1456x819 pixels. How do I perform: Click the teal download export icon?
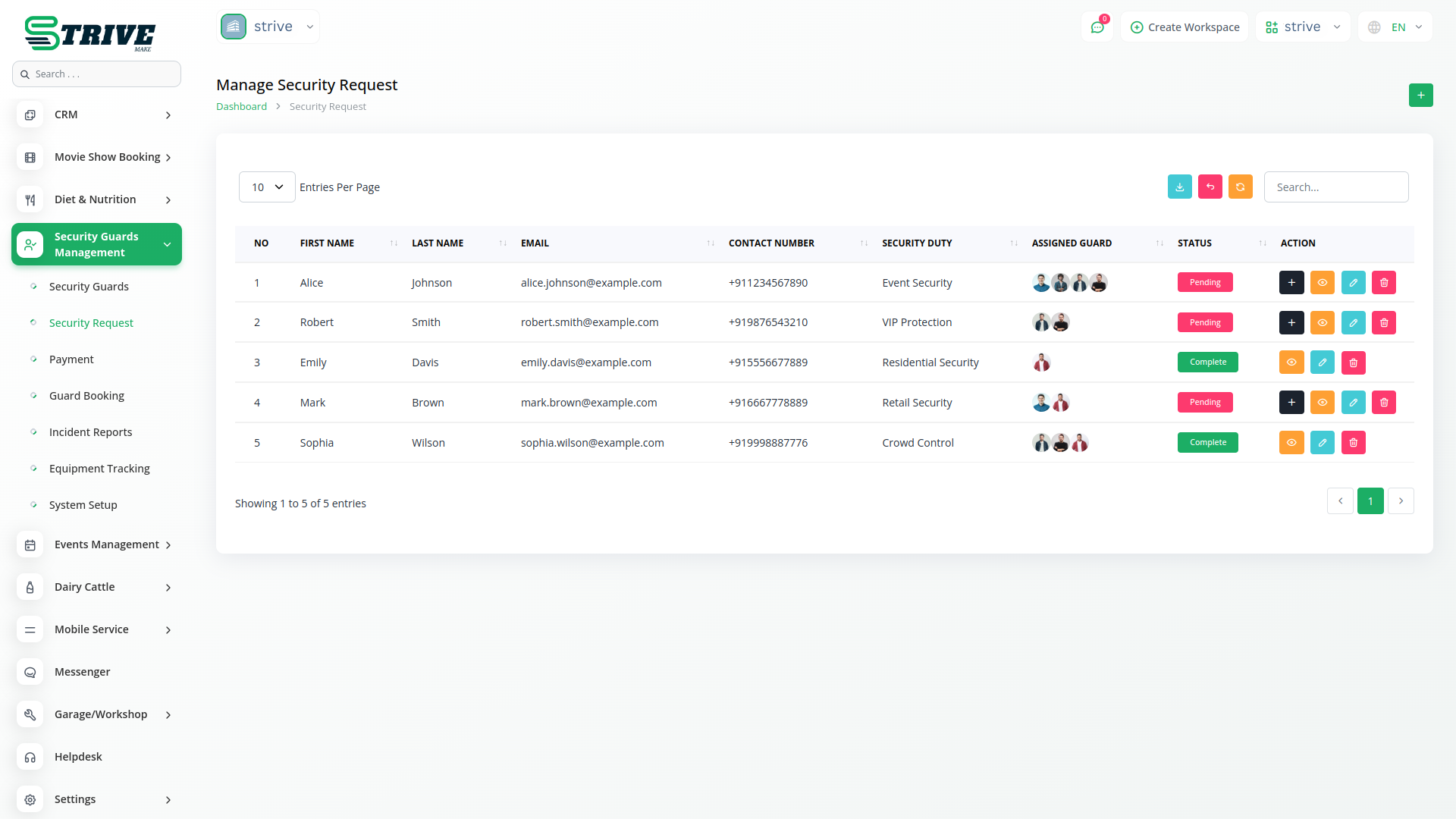tap(1179, 187)
